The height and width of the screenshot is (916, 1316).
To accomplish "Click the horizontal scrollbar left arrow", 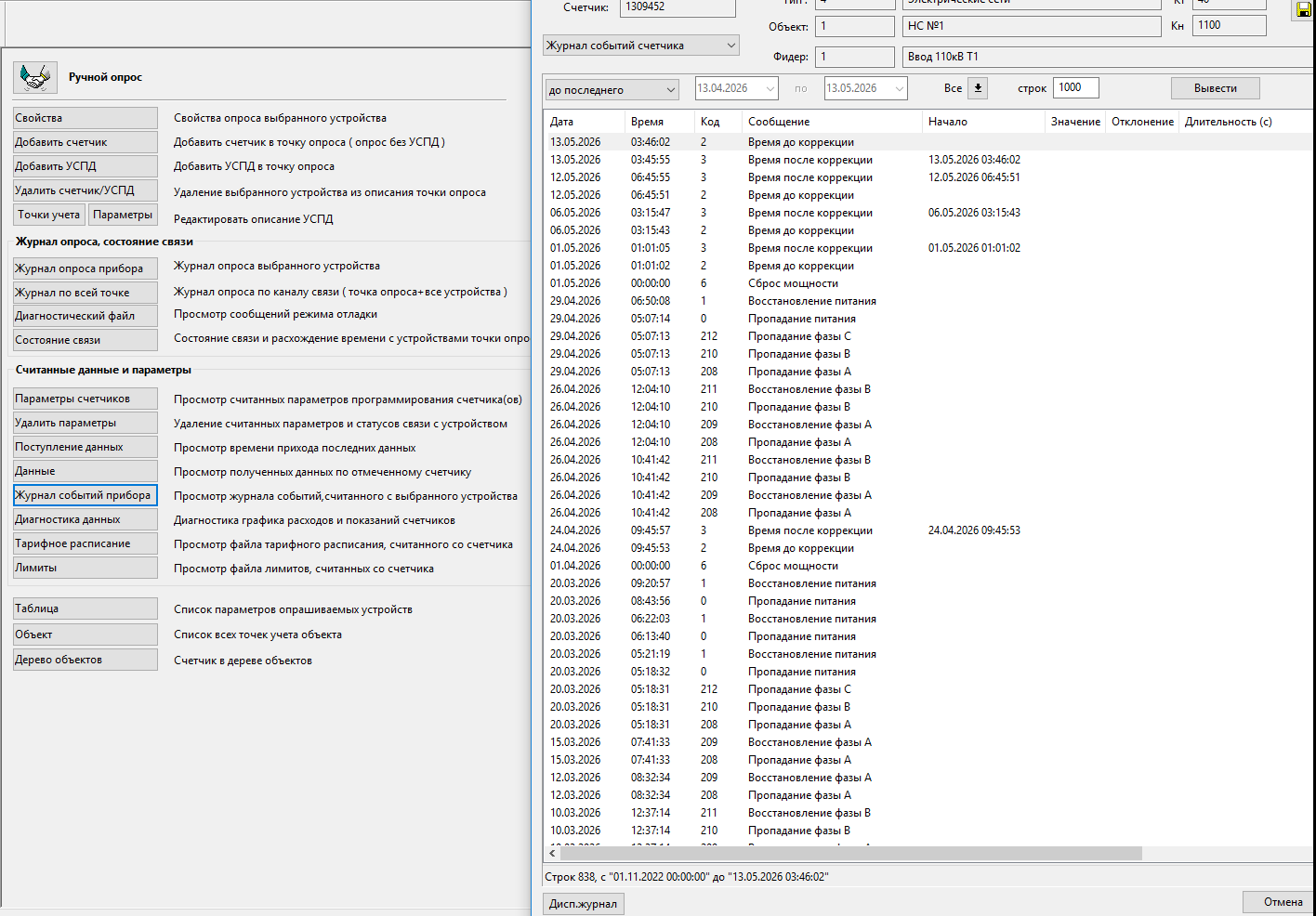I will pos(553,853).
